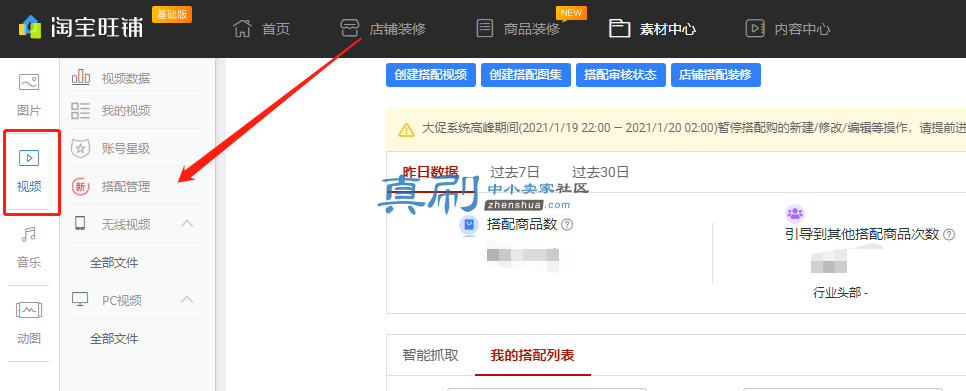The width and height of the screenshot is (966, 391).
Task: Switch to the 昨日数据 tab
Action: [x=430, y=172]
